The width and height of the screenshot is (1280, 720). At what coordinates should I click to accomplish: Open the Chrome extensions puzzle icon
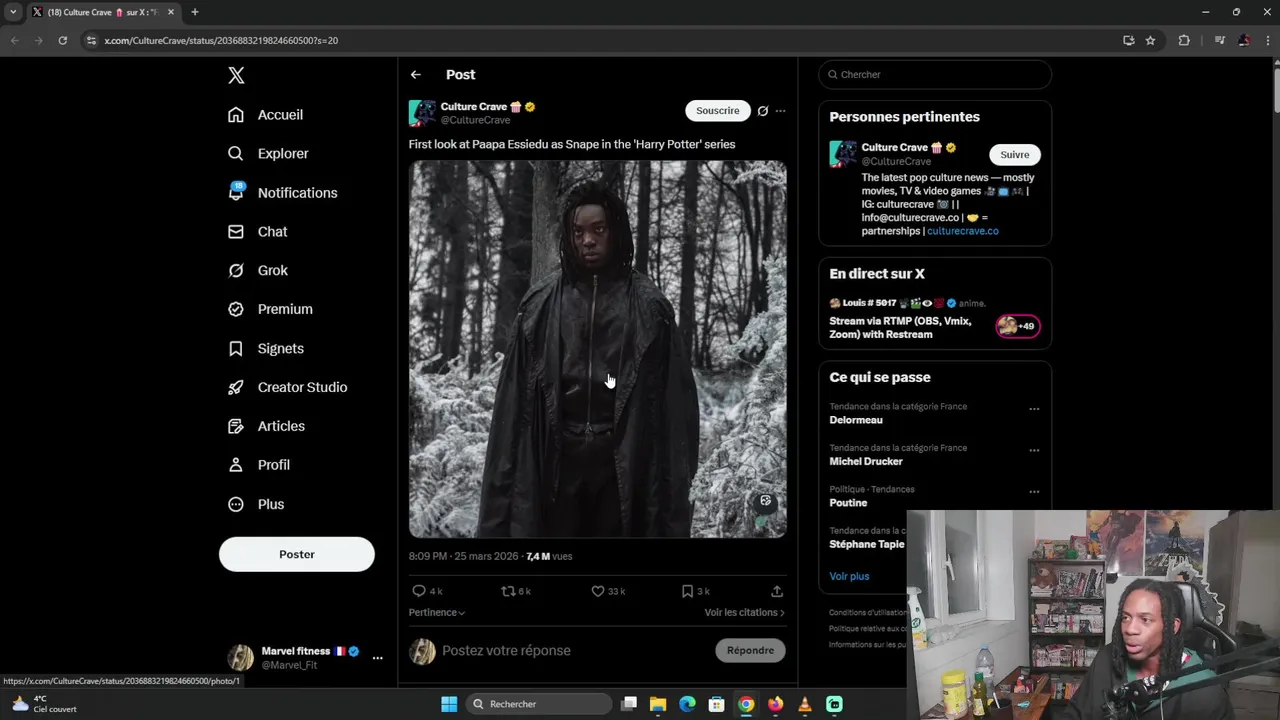coord(1184,41)
